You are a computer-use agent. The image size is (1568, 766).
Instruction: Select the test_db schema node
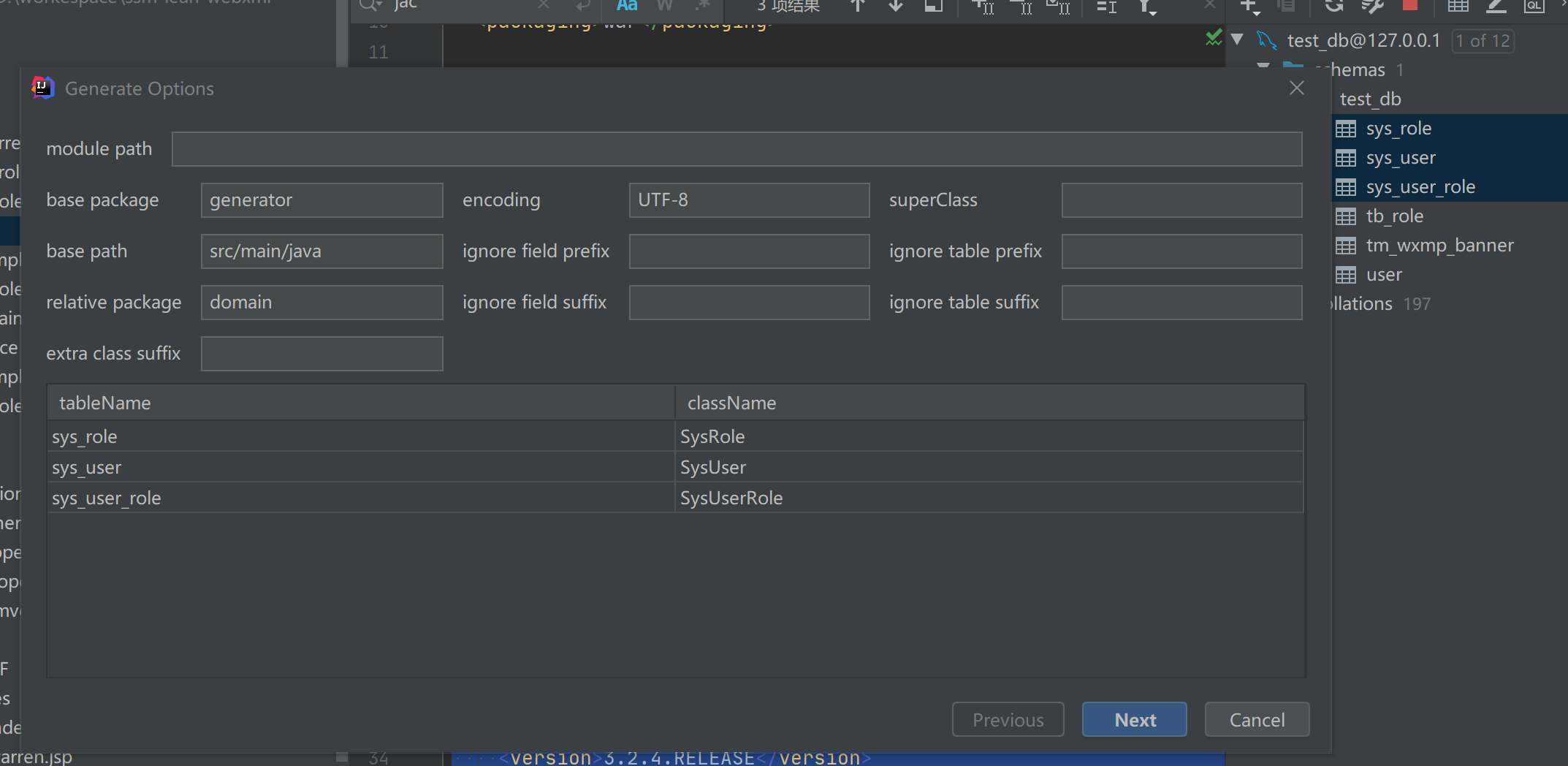point(1370,99)
